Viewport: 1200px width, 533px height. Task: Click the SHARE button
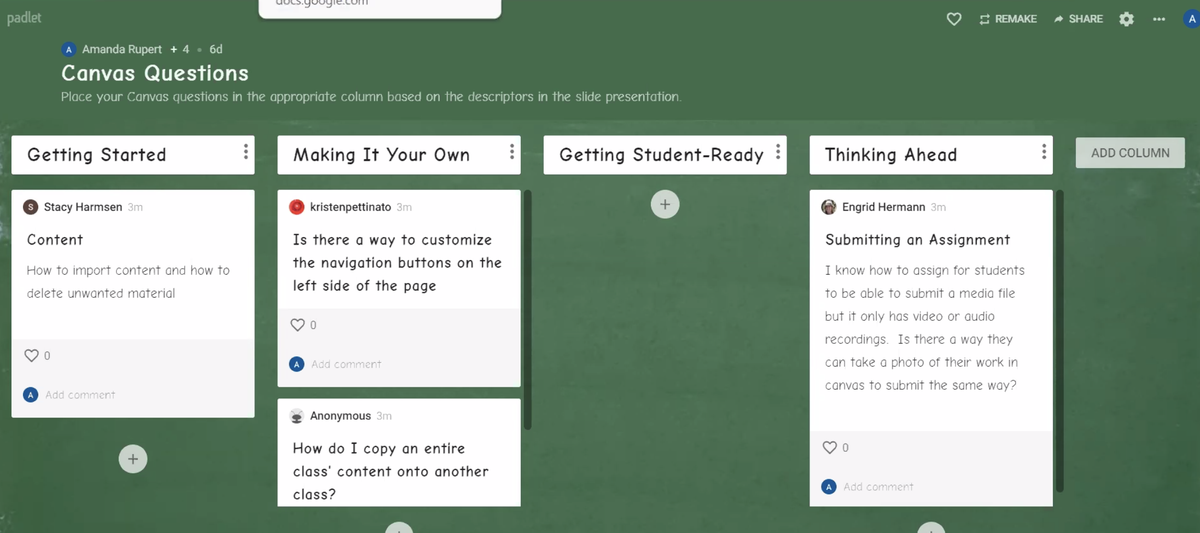point(1078,19)
